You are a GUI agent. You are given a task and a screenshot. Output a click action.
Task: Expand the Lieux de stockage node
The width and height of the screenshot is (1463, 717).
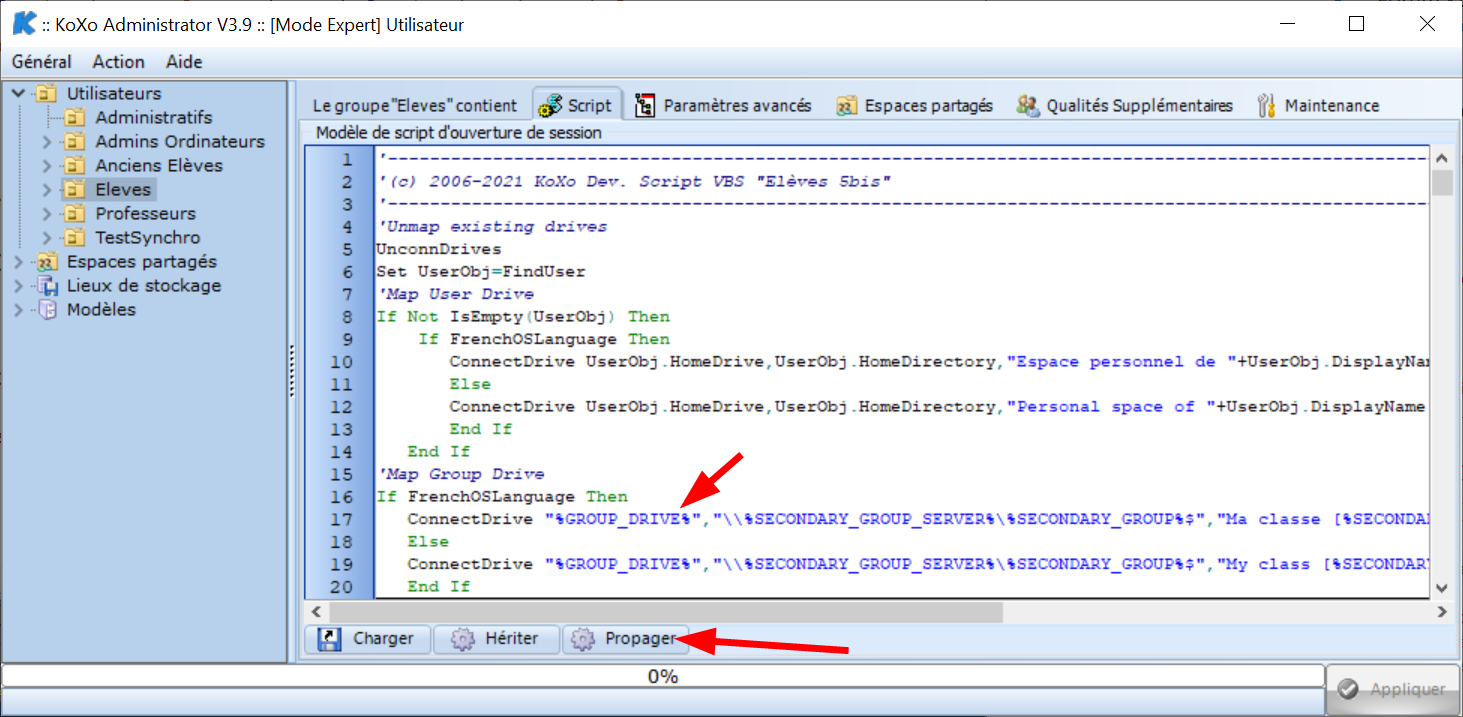[18, 285]
